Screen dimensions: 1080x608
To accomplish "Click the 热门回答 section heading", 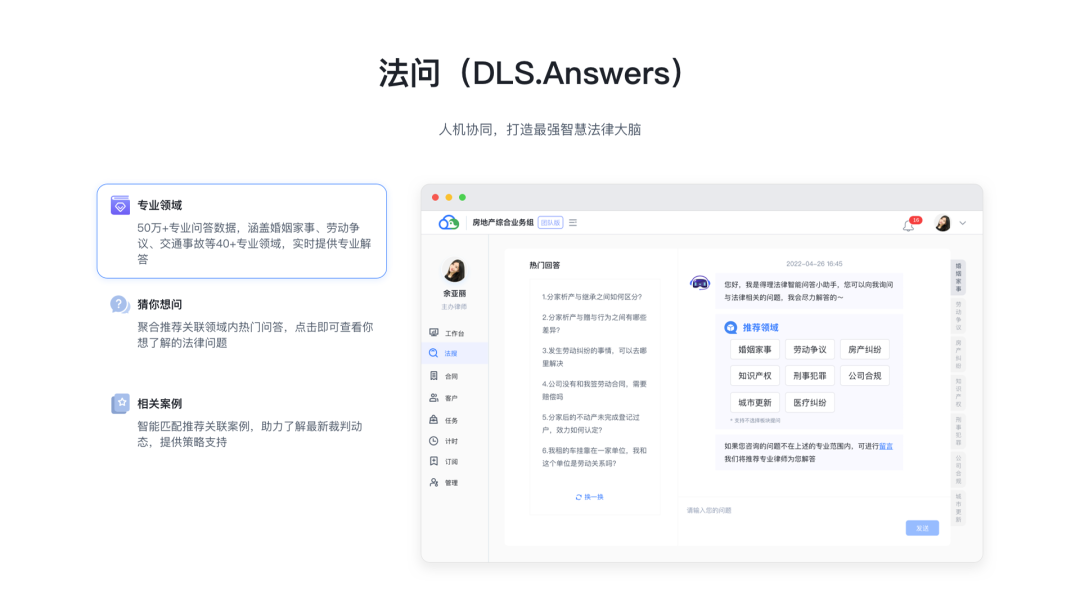I will tap(545, 265).
